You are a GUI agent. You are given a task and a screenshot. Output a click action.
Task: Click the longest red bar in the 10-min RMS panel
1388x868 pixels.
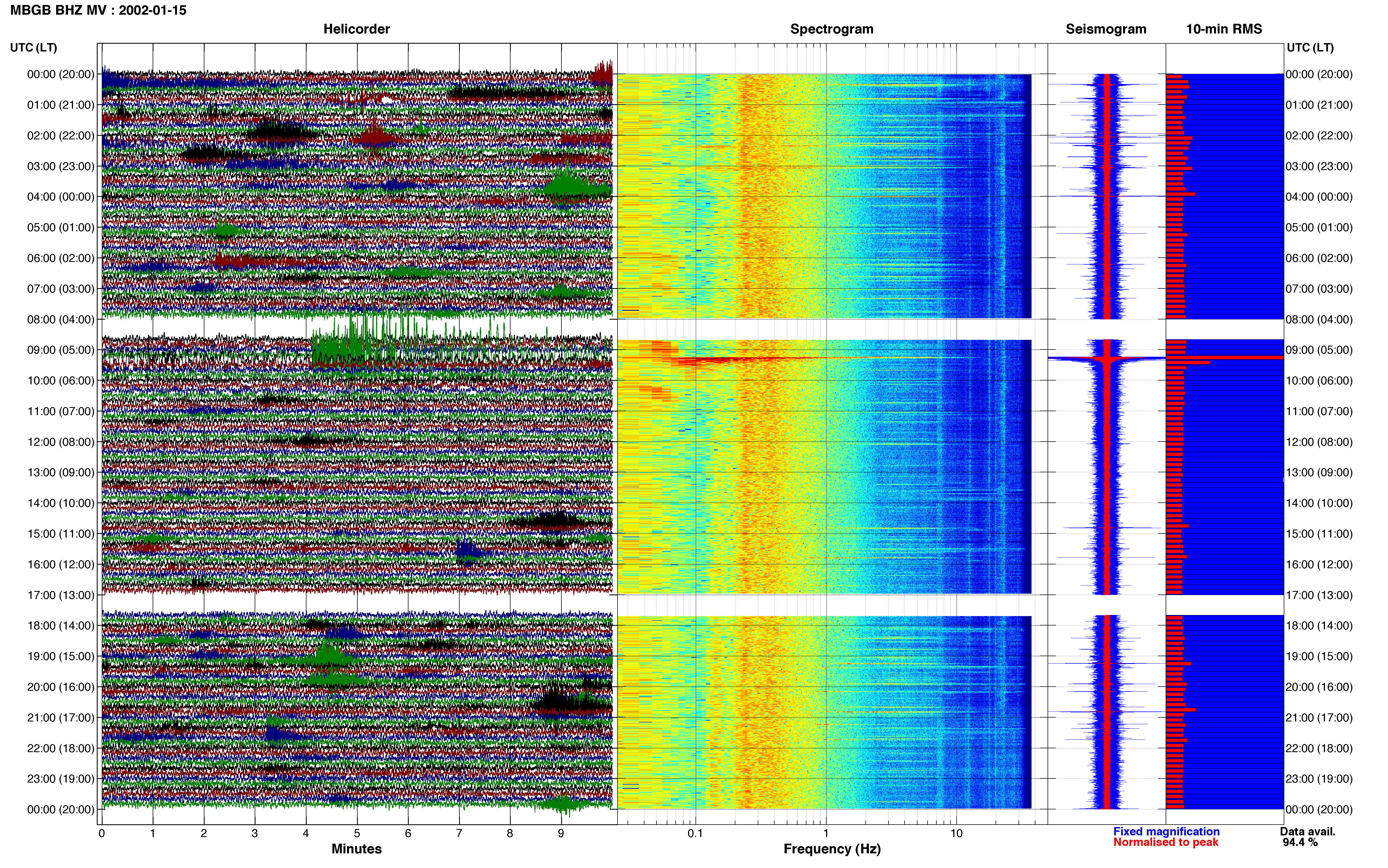click(1224, 358)
